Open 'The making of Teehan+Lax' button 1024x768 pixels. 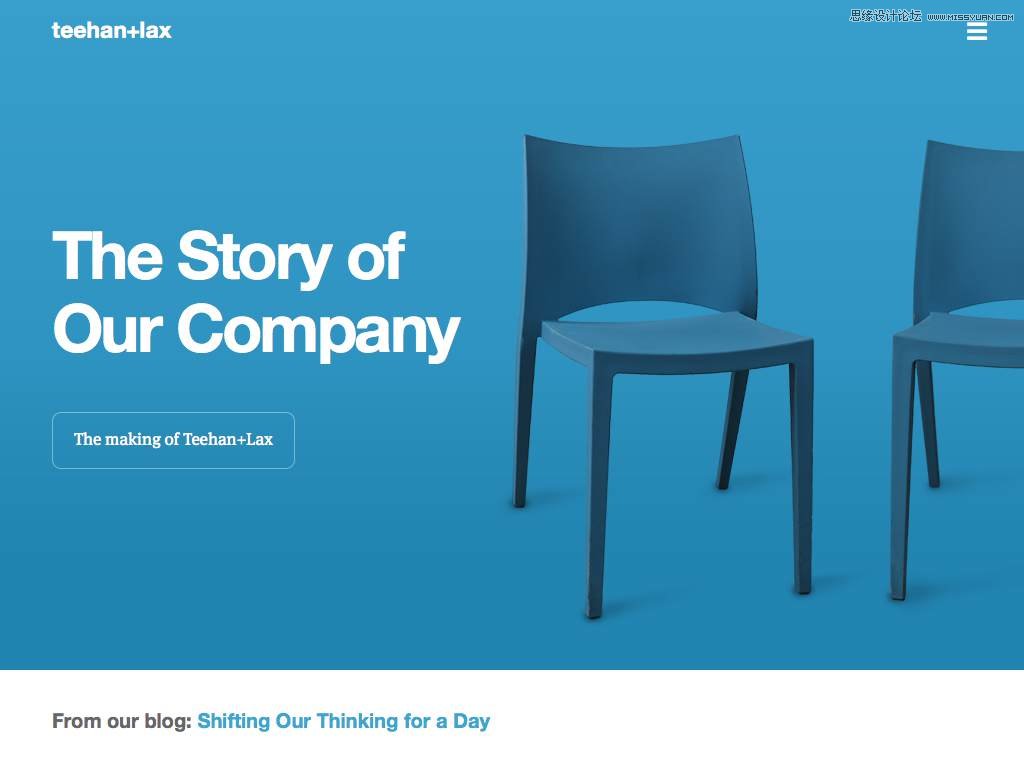173,440
